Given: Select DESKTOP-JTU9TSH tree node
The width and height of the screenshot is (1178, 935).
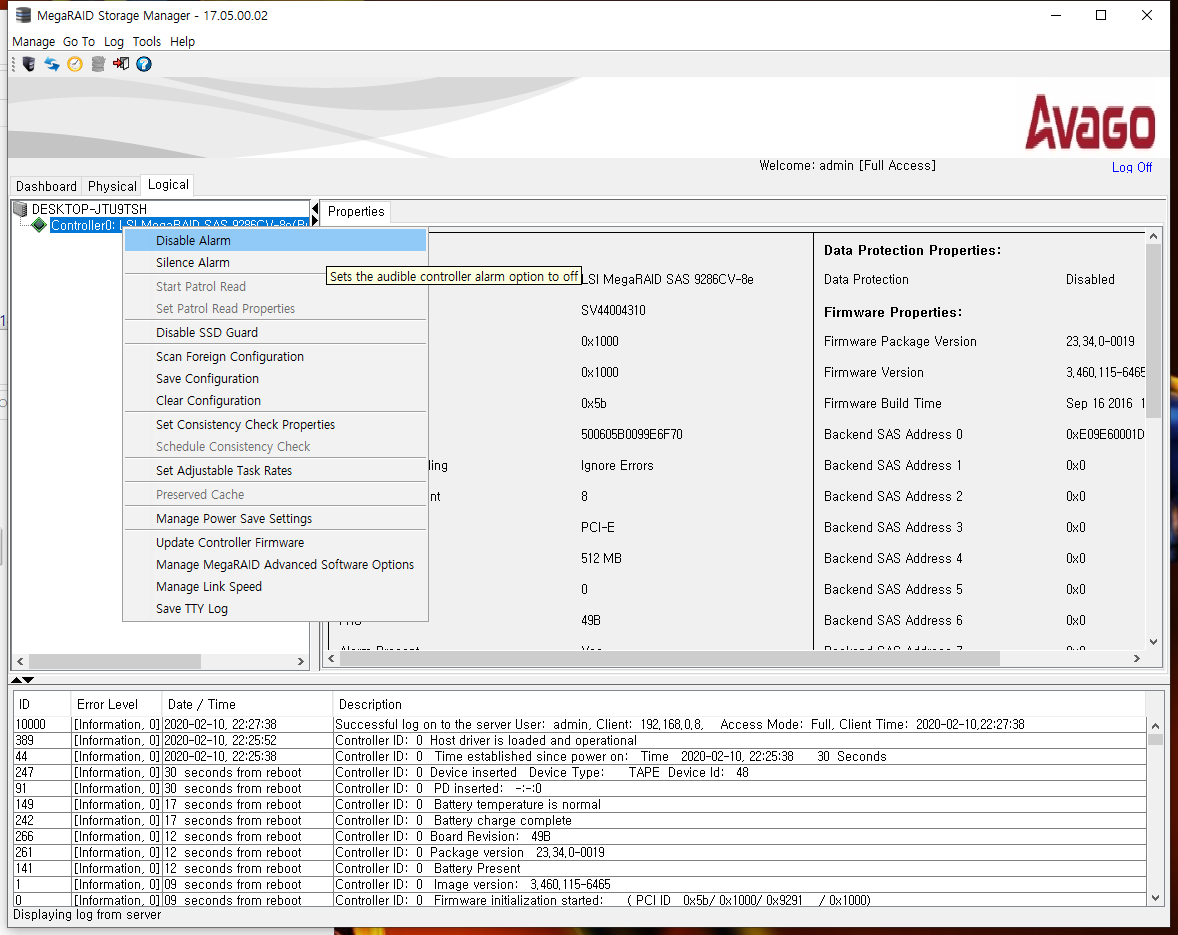Looking at the screenshot, I should coord(89,209).
